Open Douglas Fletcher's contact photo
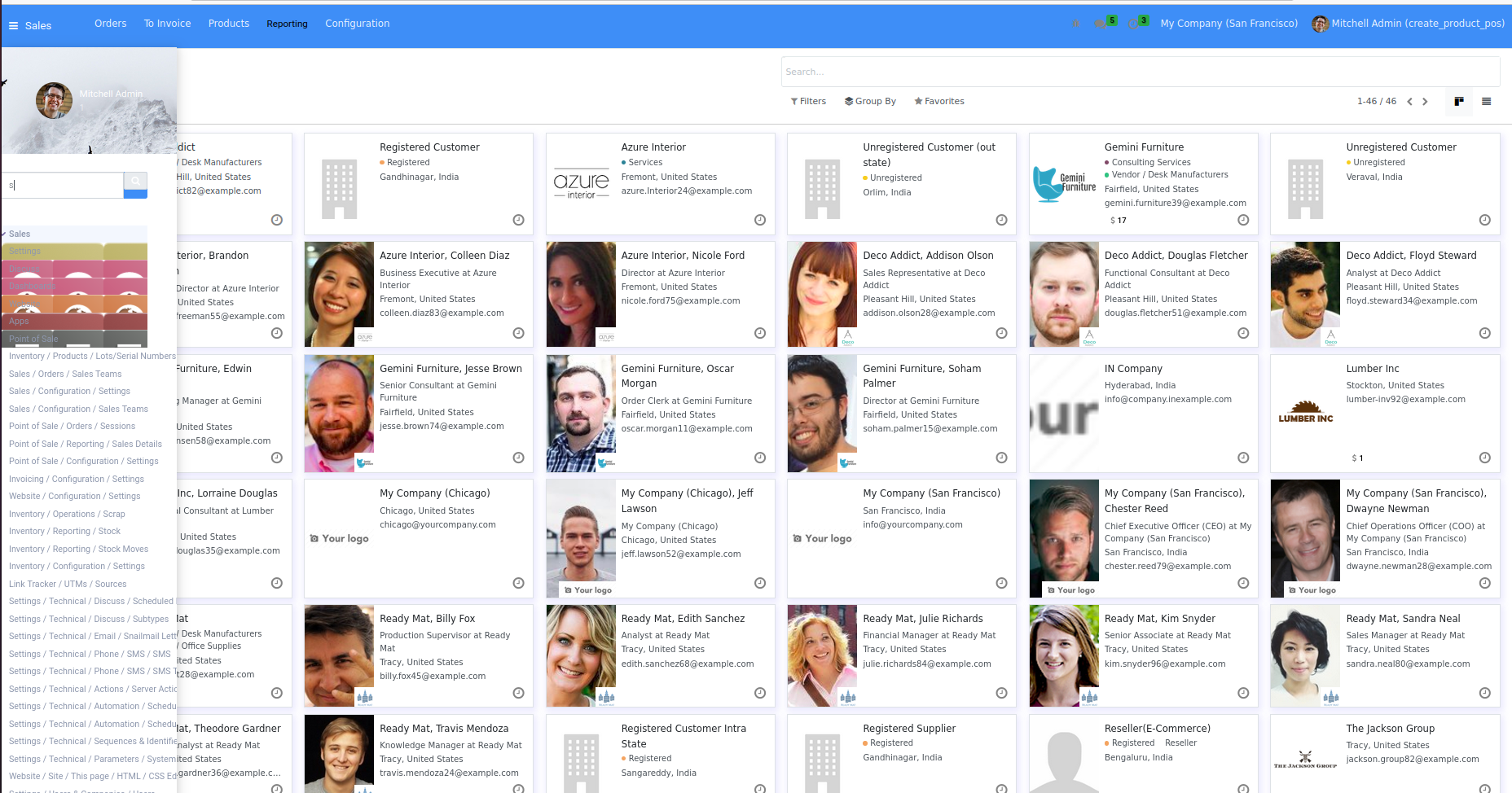 pos(1064,295)
